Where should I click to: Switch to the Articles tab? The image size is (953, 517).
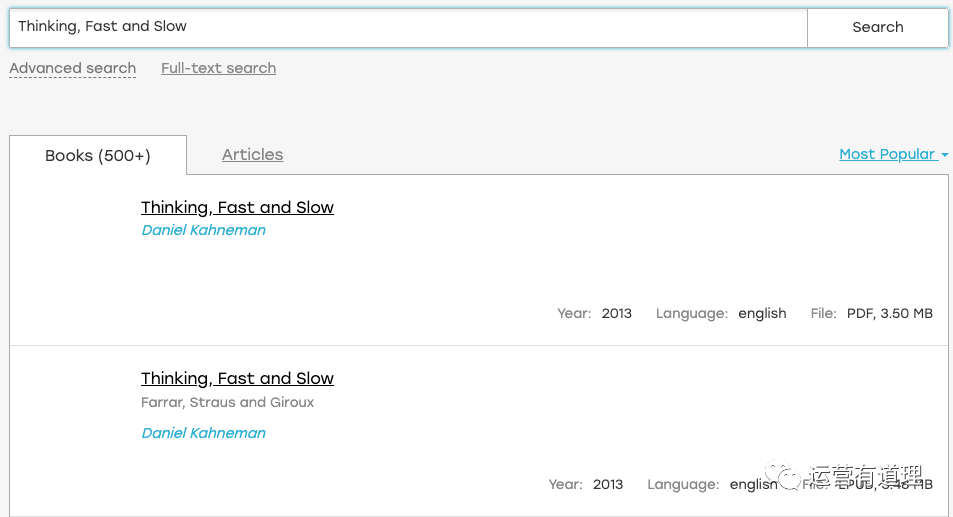point(252,154)
